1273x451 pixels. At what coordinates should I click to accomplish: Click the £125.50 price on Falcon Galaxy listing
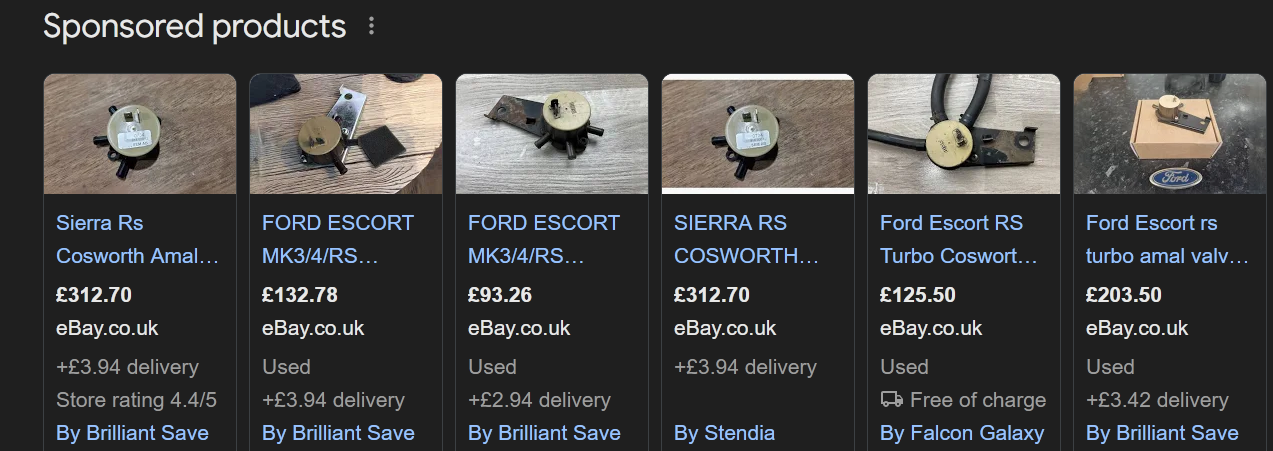coord(917,295)
